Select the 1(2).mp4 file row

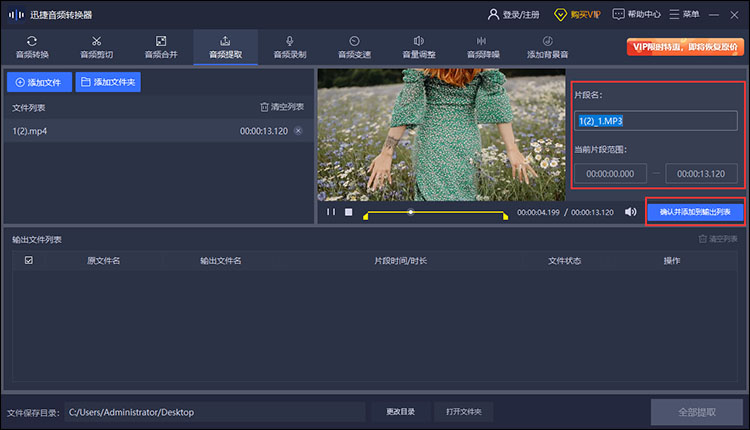(158, 131)
